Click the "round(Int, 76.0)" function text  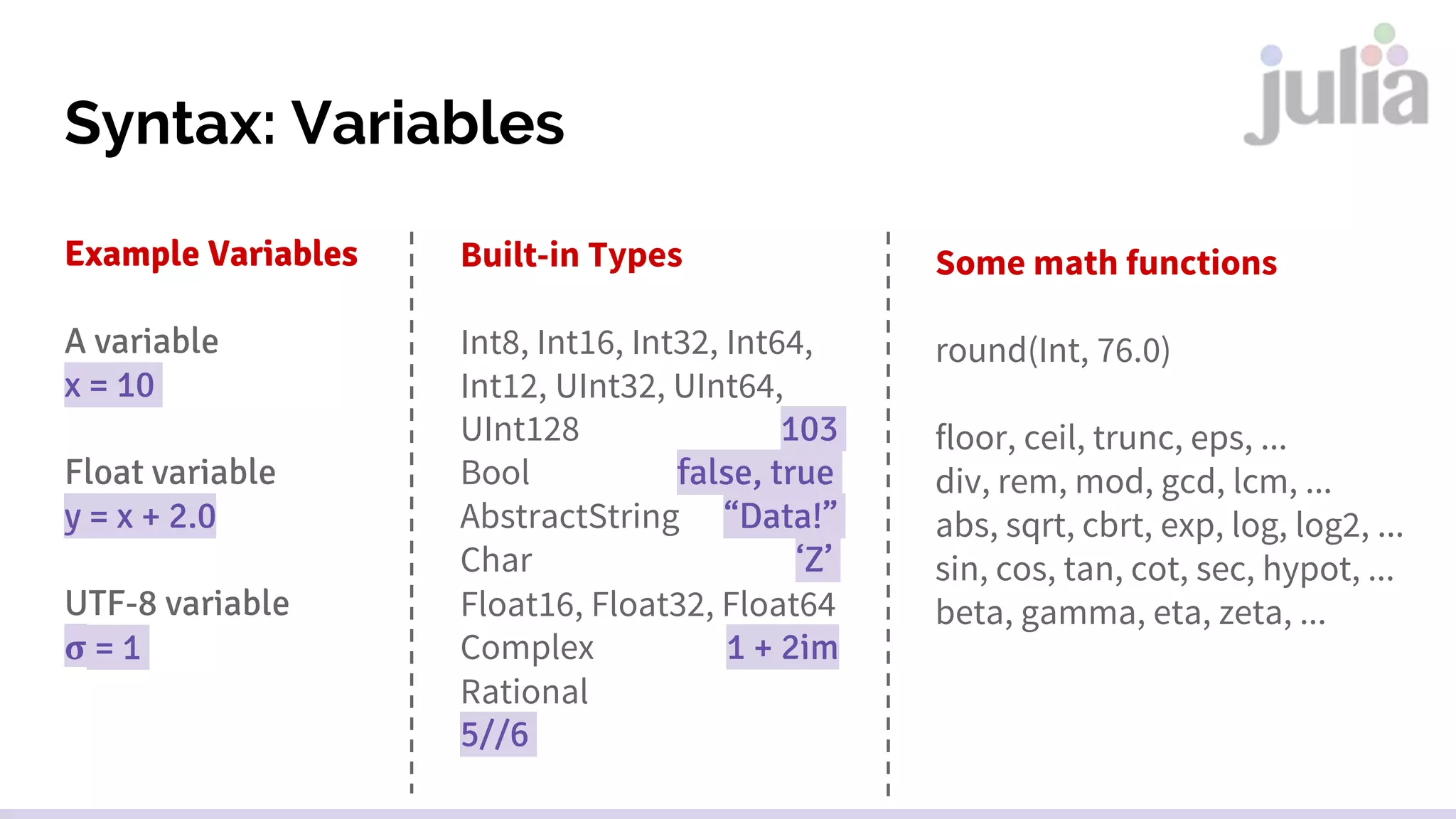(x=1052, y=350)
